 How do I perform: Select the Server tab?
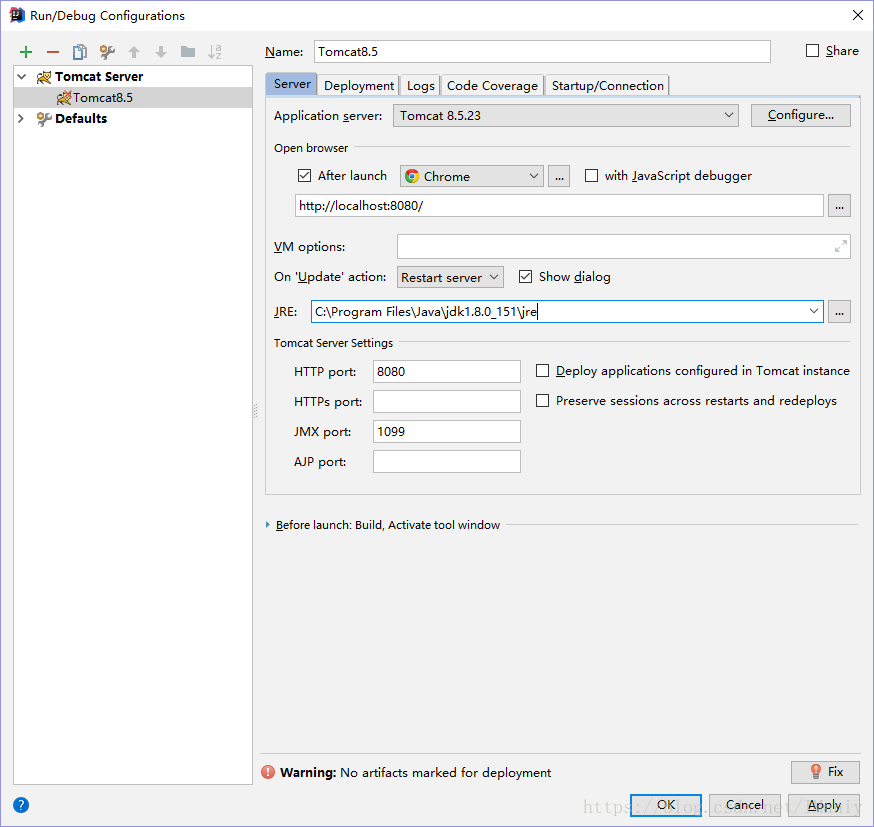(292, 84)
